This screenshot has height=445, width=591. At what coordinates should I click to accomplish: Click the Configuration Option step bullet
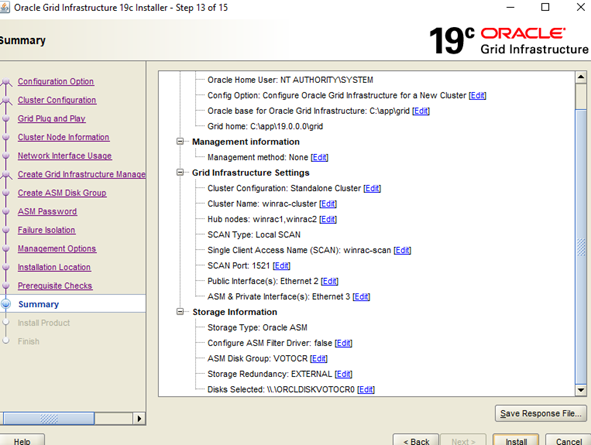6,81
